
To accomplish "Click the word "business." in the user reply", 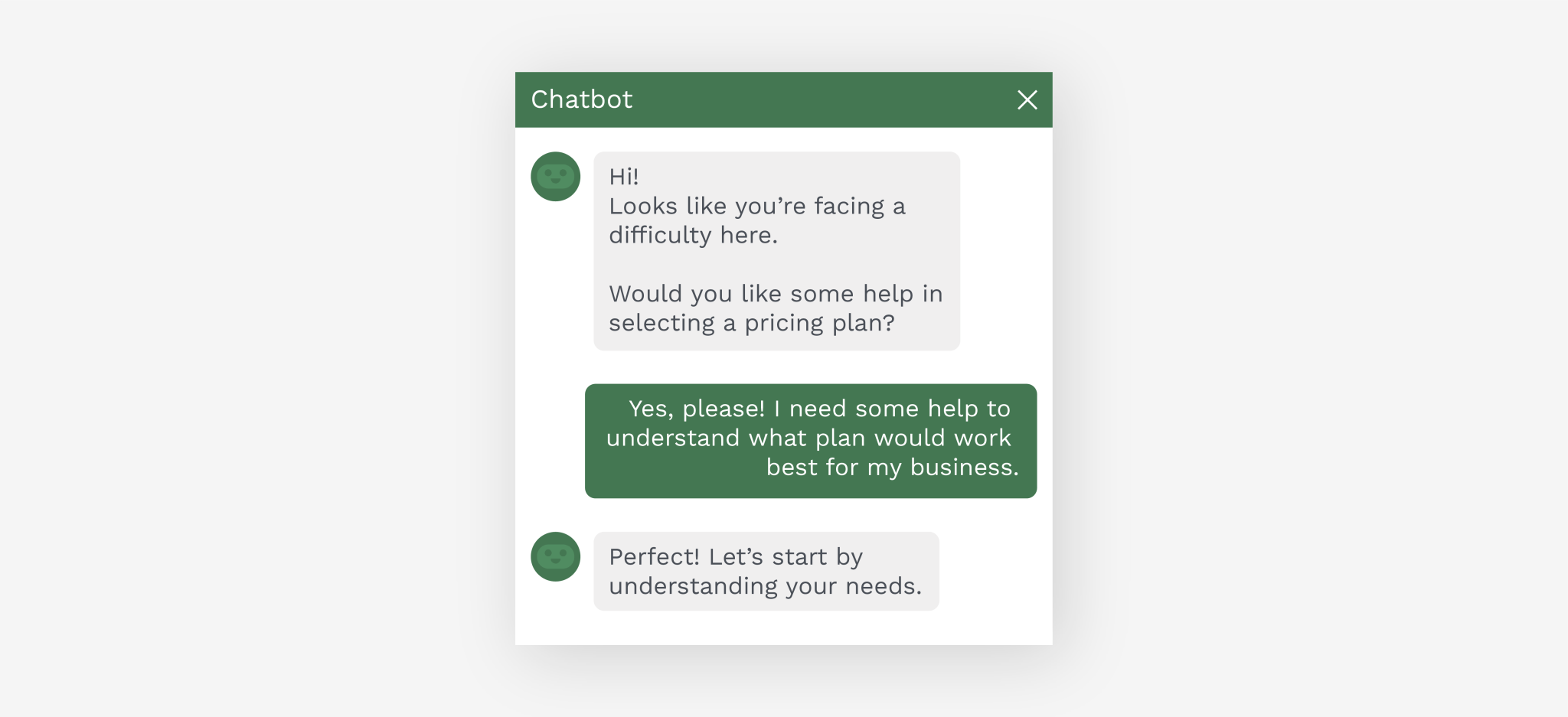I will point(964,467).
